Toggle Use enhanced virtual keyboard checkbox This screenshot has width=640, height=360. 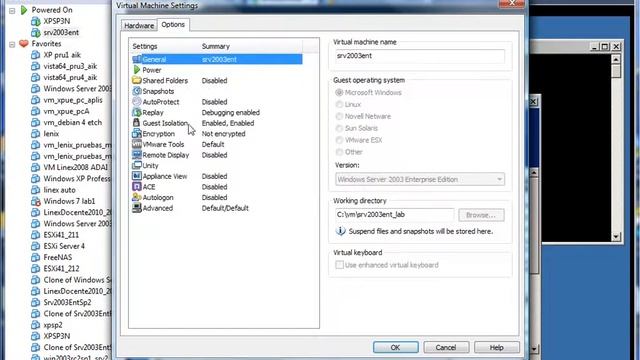coord(339,265)
